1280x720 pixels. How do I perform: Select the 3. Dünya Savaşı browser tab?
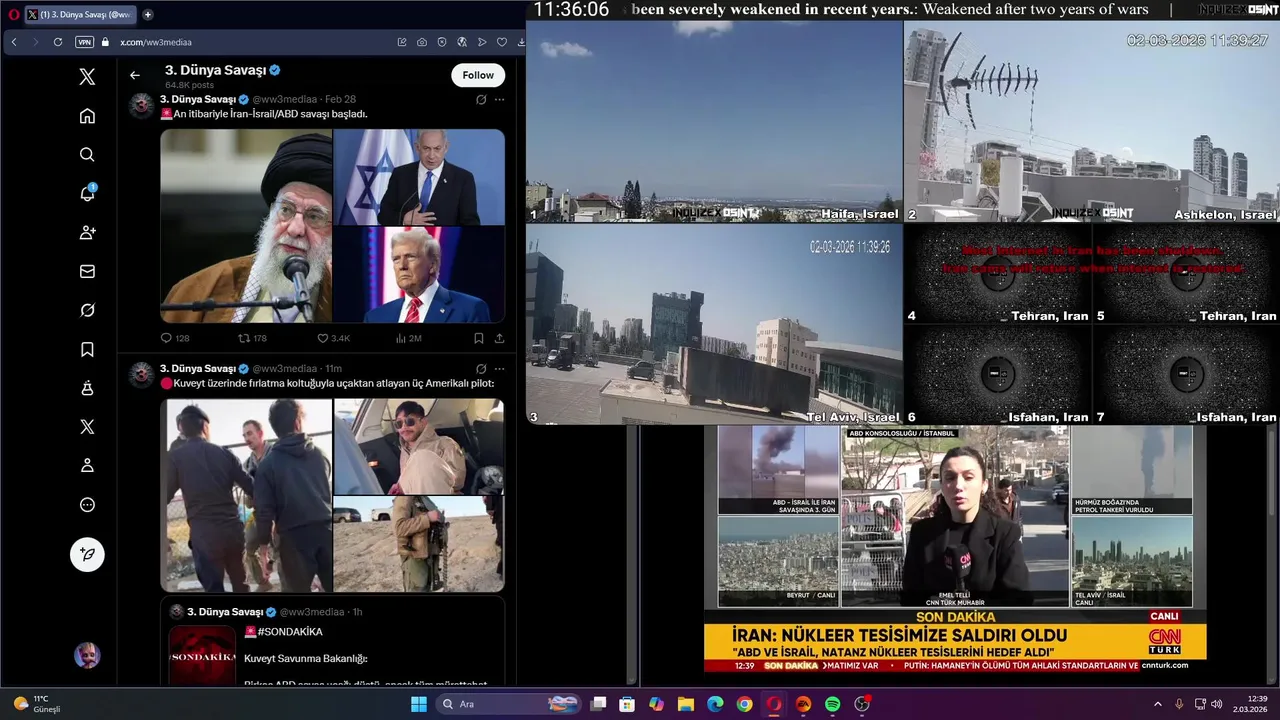(x=78, y=14)
